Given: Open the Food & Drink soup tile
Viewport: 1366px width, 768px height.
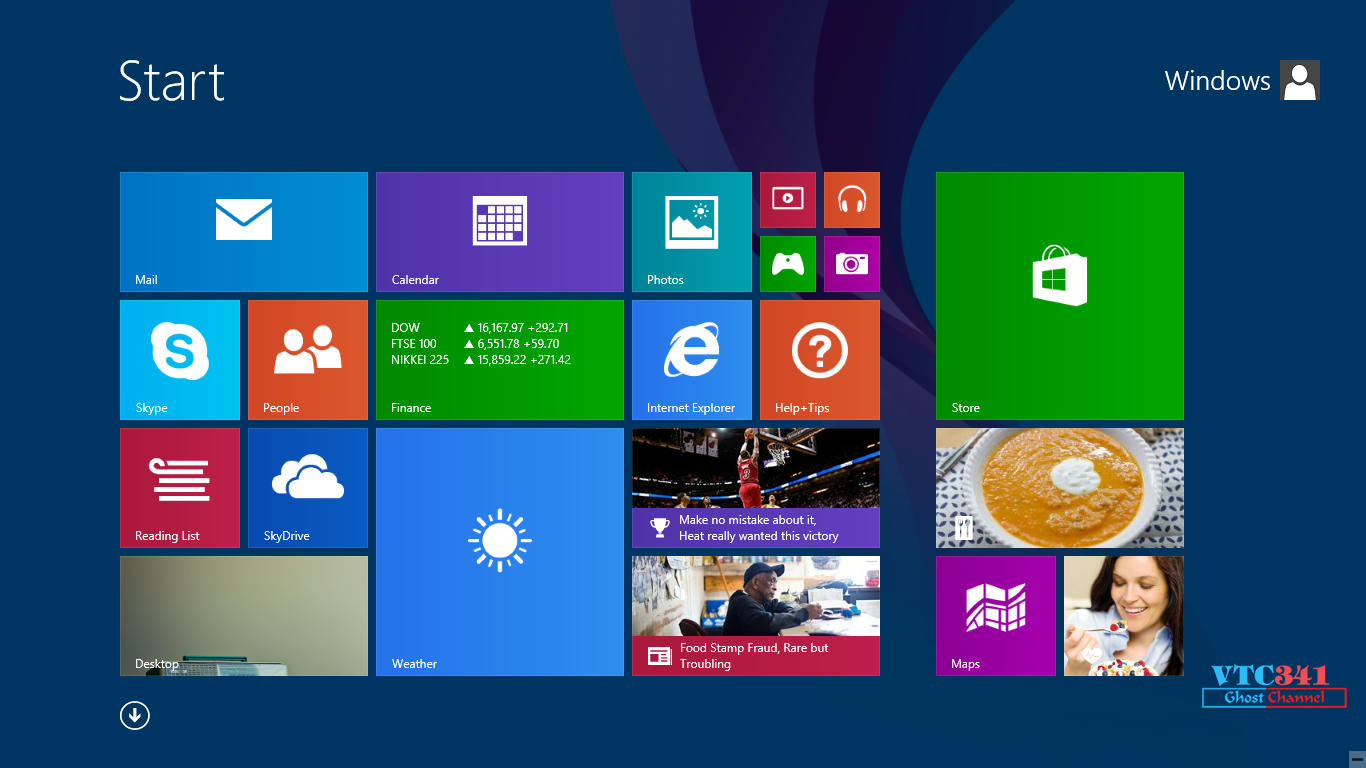Looking at the screenshot, I should pyautogui.click(x=1060, y=488).
